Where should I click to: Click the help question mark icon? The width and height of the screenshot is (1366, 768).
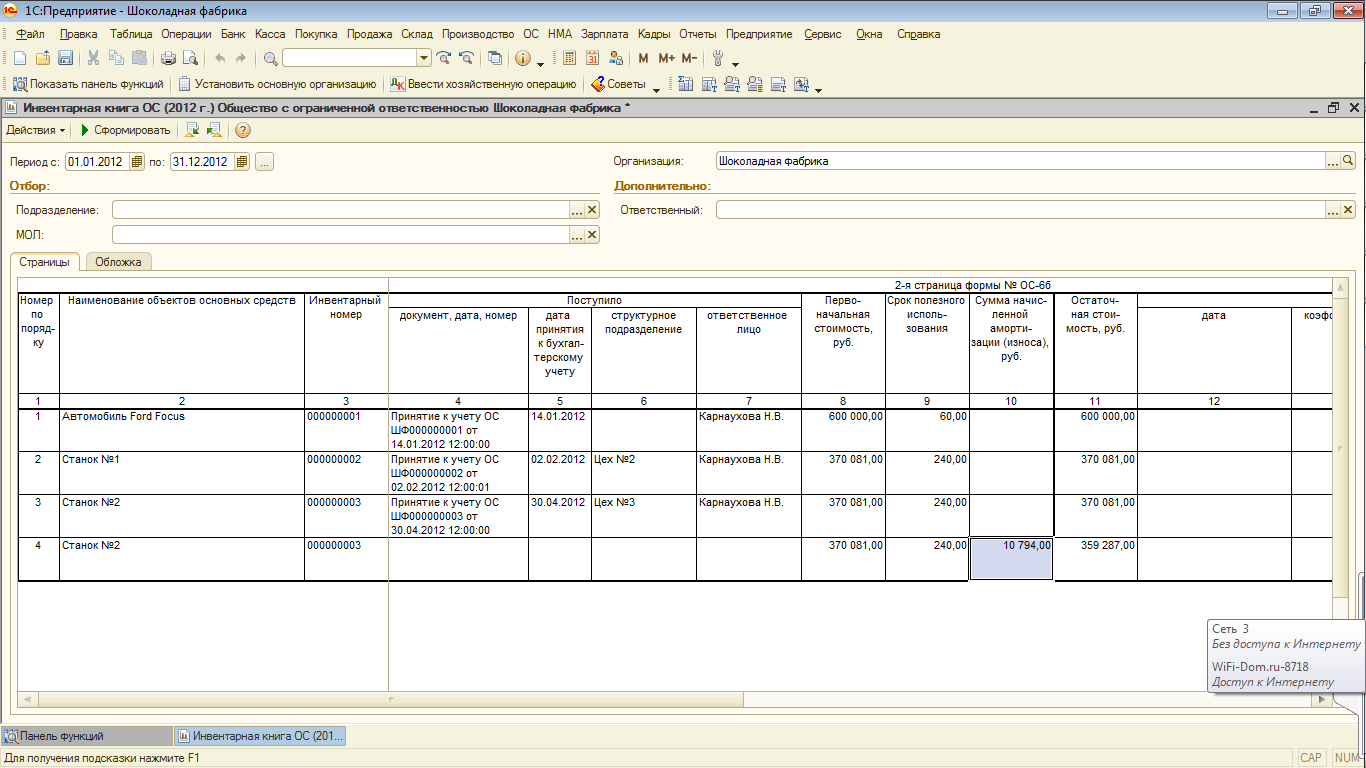click(243, 130)
